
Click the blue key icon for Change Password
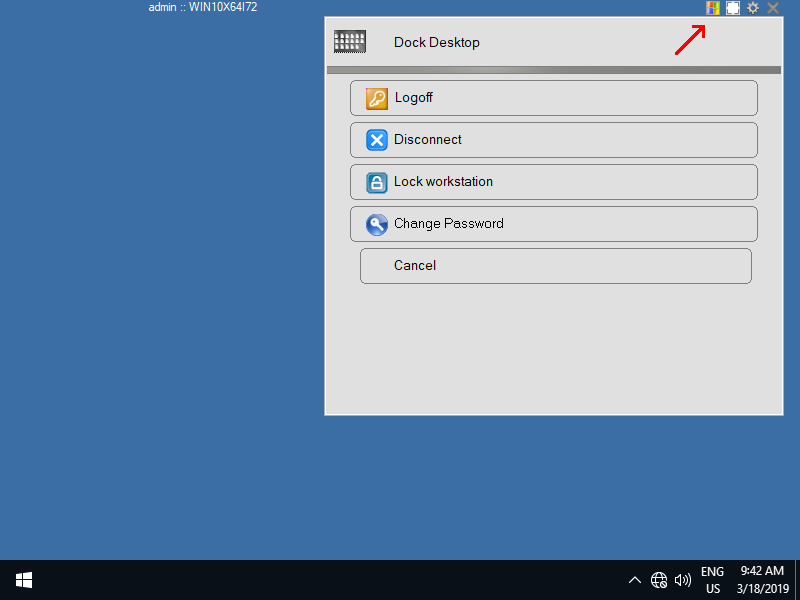click(x=376, y=224)
